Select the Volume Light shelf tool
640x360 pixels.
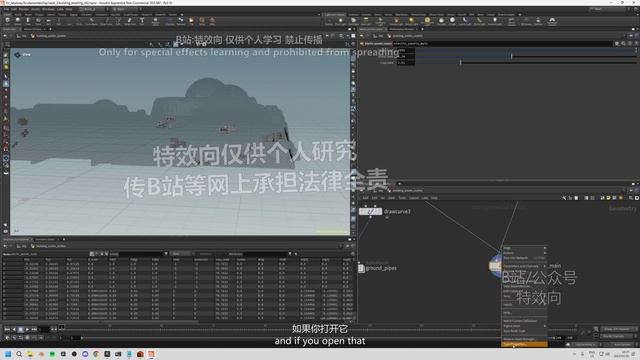pyautogui.click(x=396, y=21)
